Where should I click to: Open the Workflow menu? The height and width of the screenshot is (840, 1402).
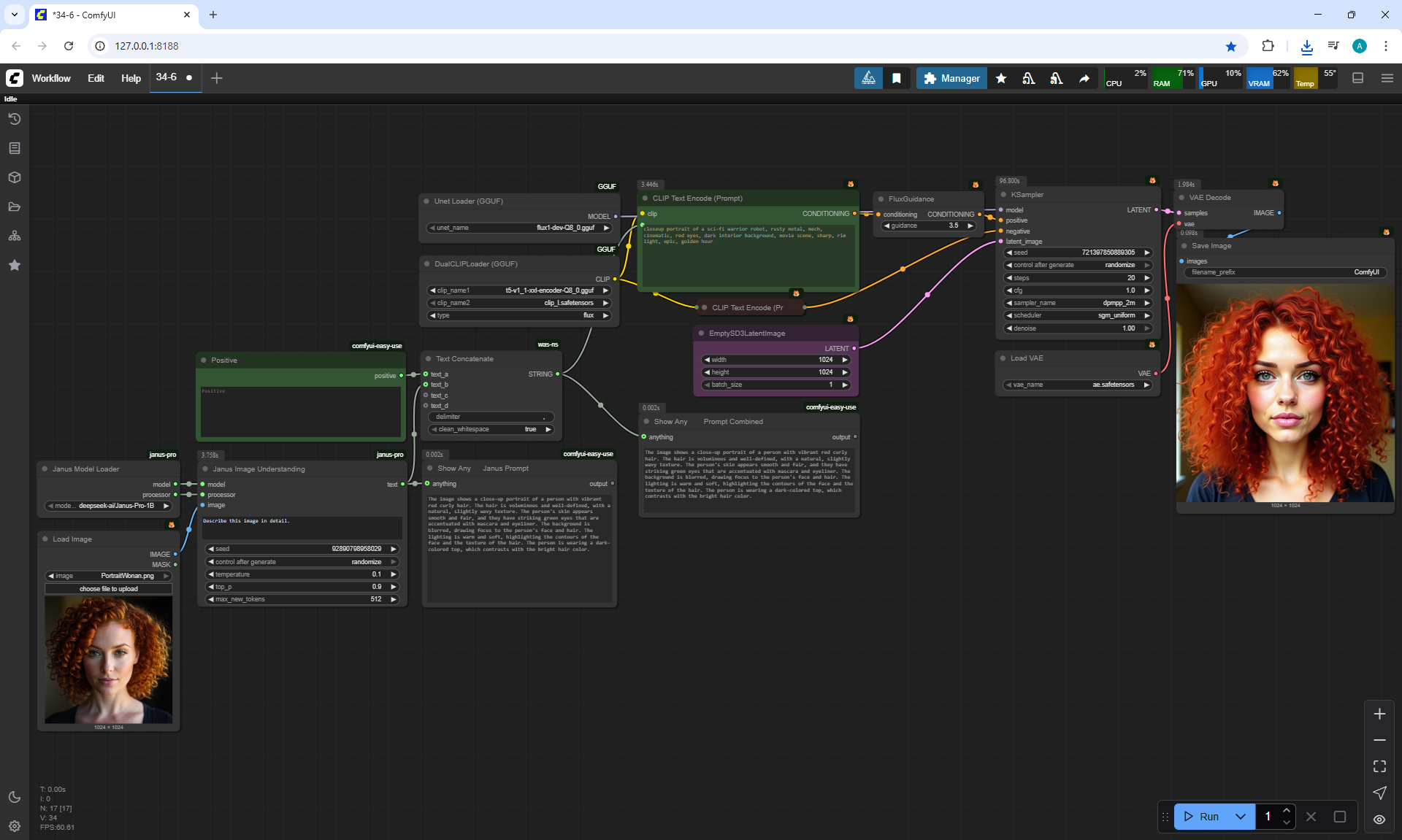click(51, 78)
